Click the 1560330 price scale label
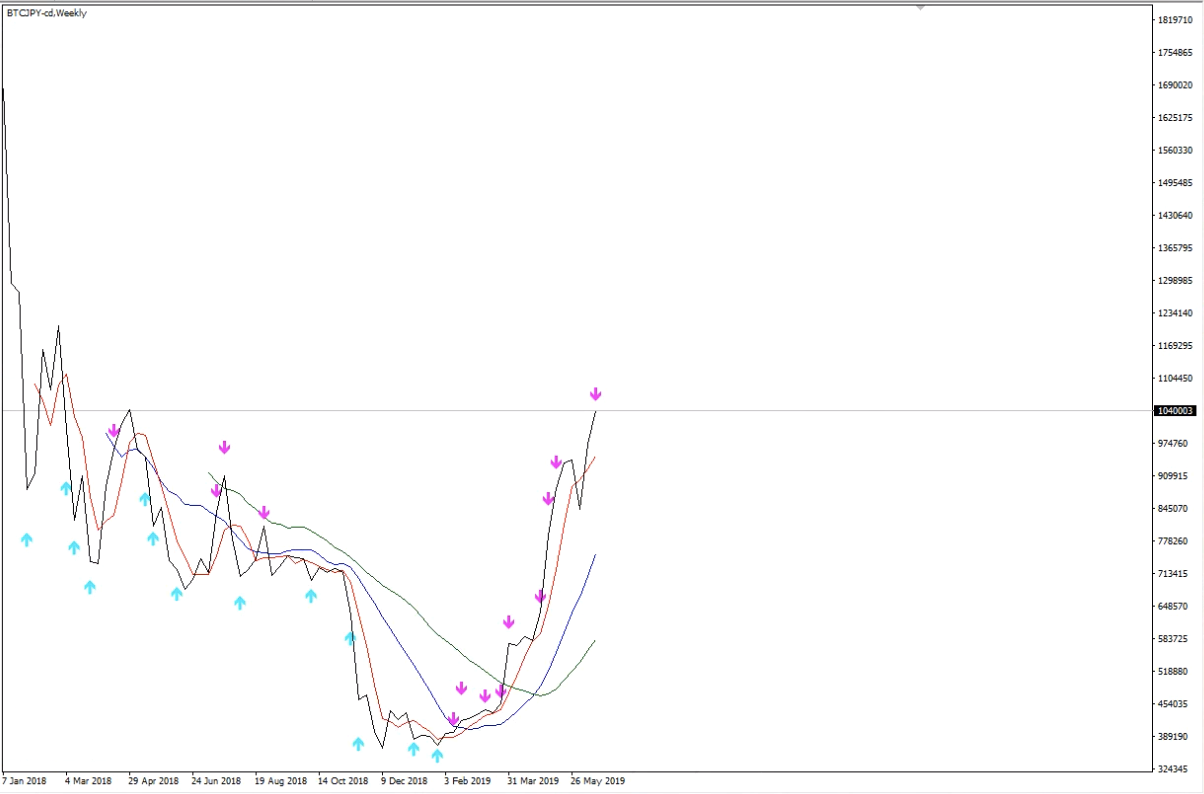 pyautogui.click(x=1173, y=151)
